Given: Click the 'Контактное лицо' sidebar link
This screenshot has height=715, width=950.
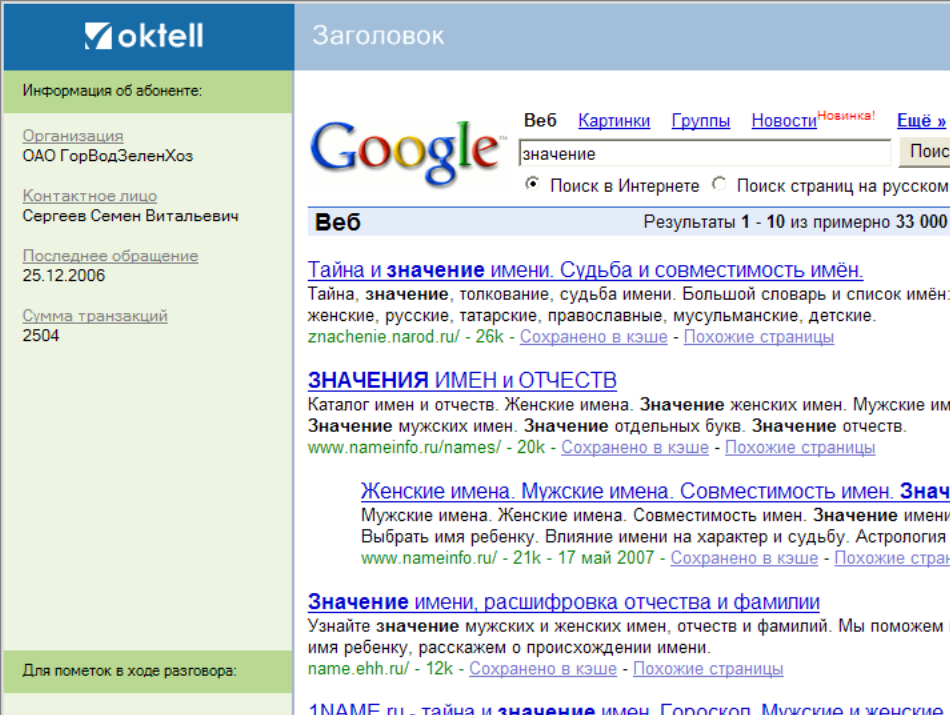Looking at the screenshot, I should point(90,196).
